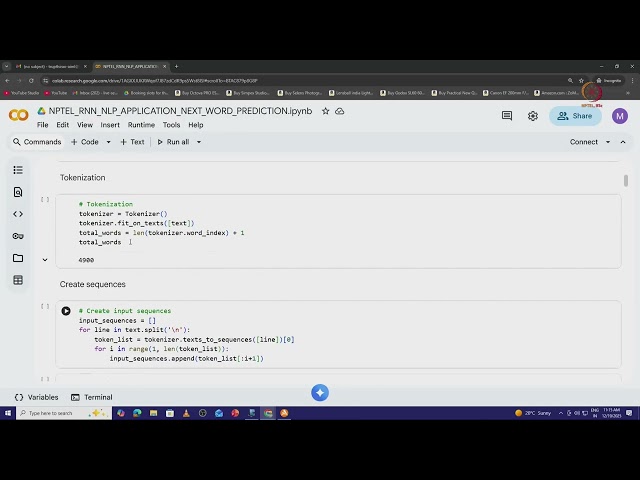
Task: Click the Connect button
Action: (584, 142)
